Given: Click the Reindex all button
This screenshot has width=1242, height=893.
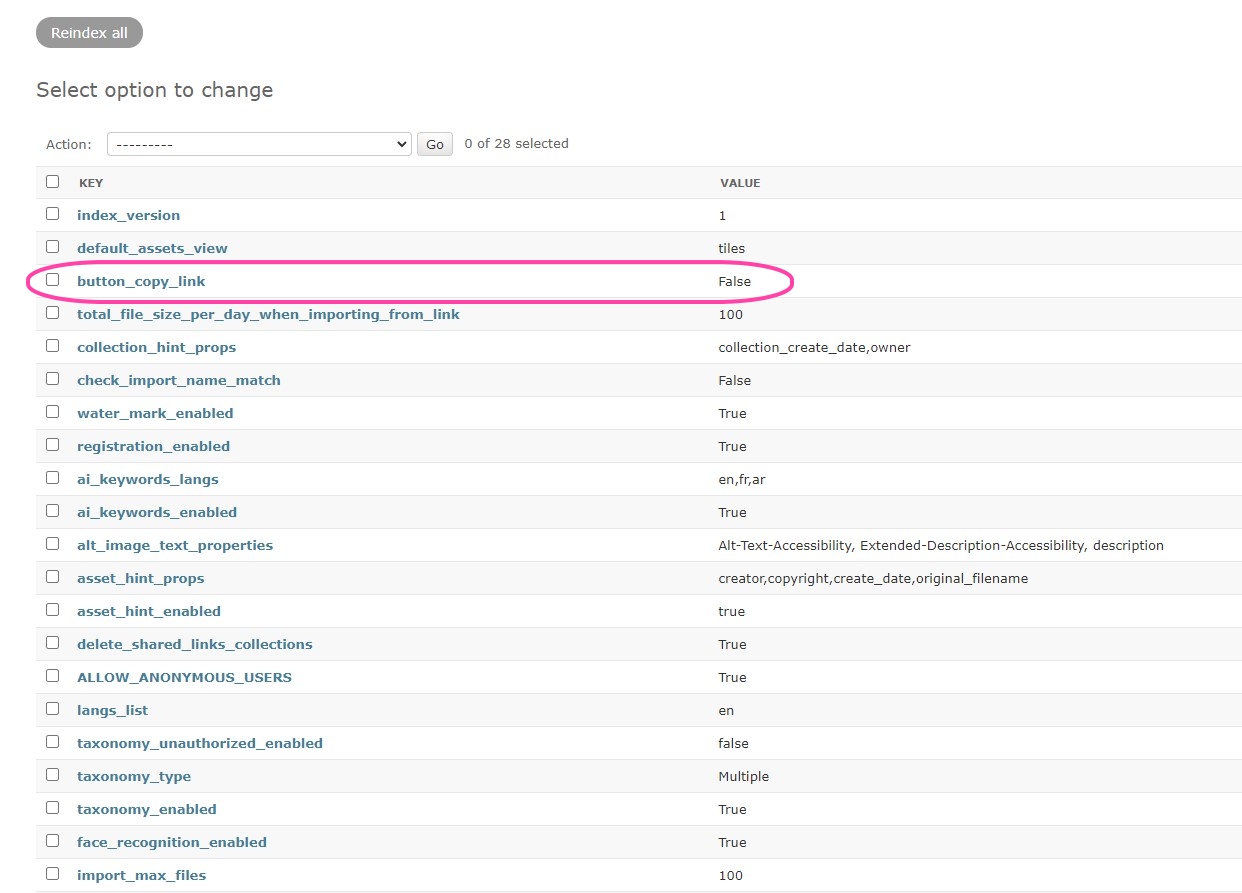Looking at the screenshot, I should pos(89,33).
